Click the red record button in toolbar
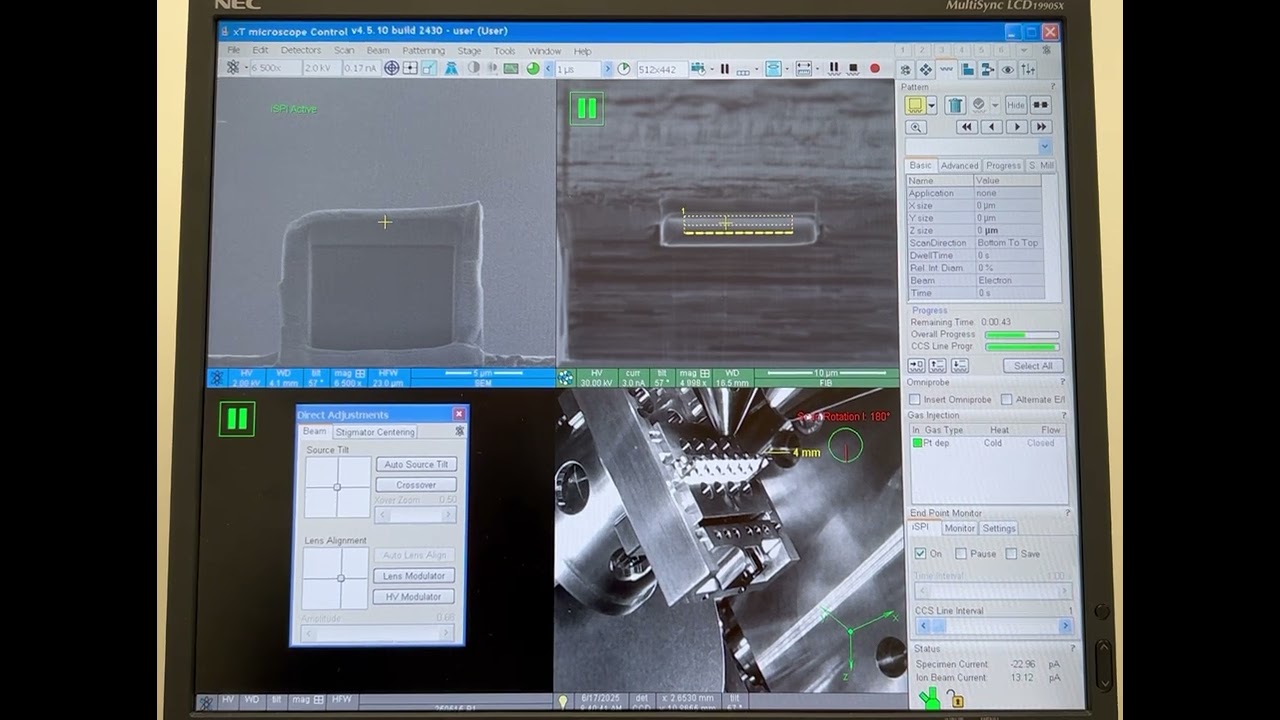The width and height of the screenshot is (1280, 720). 875,68
